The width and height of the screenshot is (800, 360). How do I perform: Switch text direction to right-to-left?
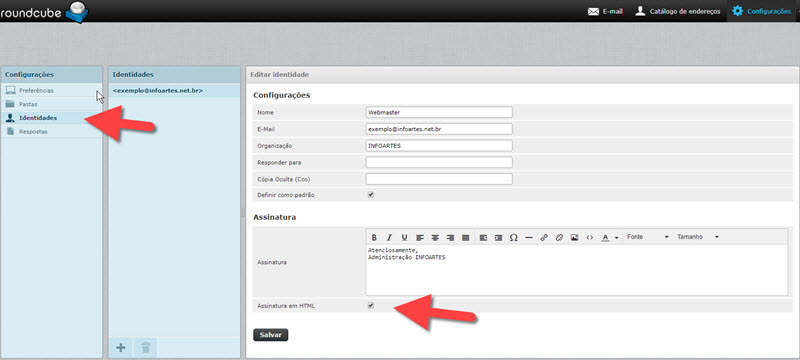[498, 238]
